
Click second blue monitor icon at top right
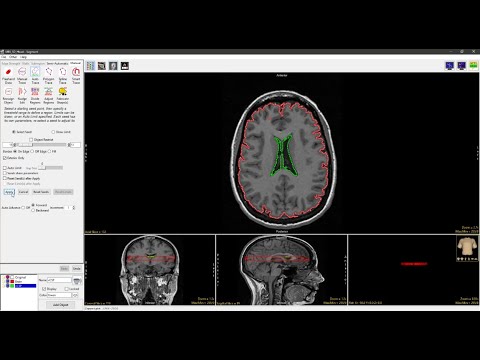(x=462, y=65)
